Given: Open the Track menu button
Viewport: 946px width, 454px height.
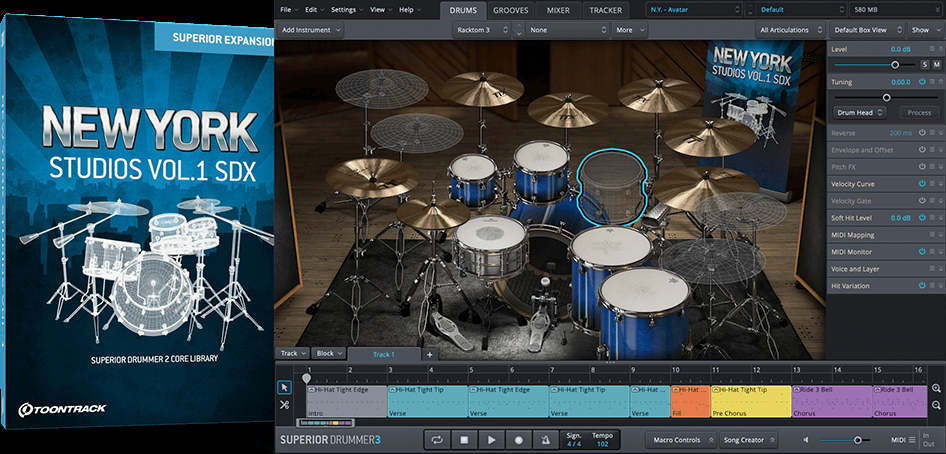Looking at the screenshot, I should [x=293, y=353].
